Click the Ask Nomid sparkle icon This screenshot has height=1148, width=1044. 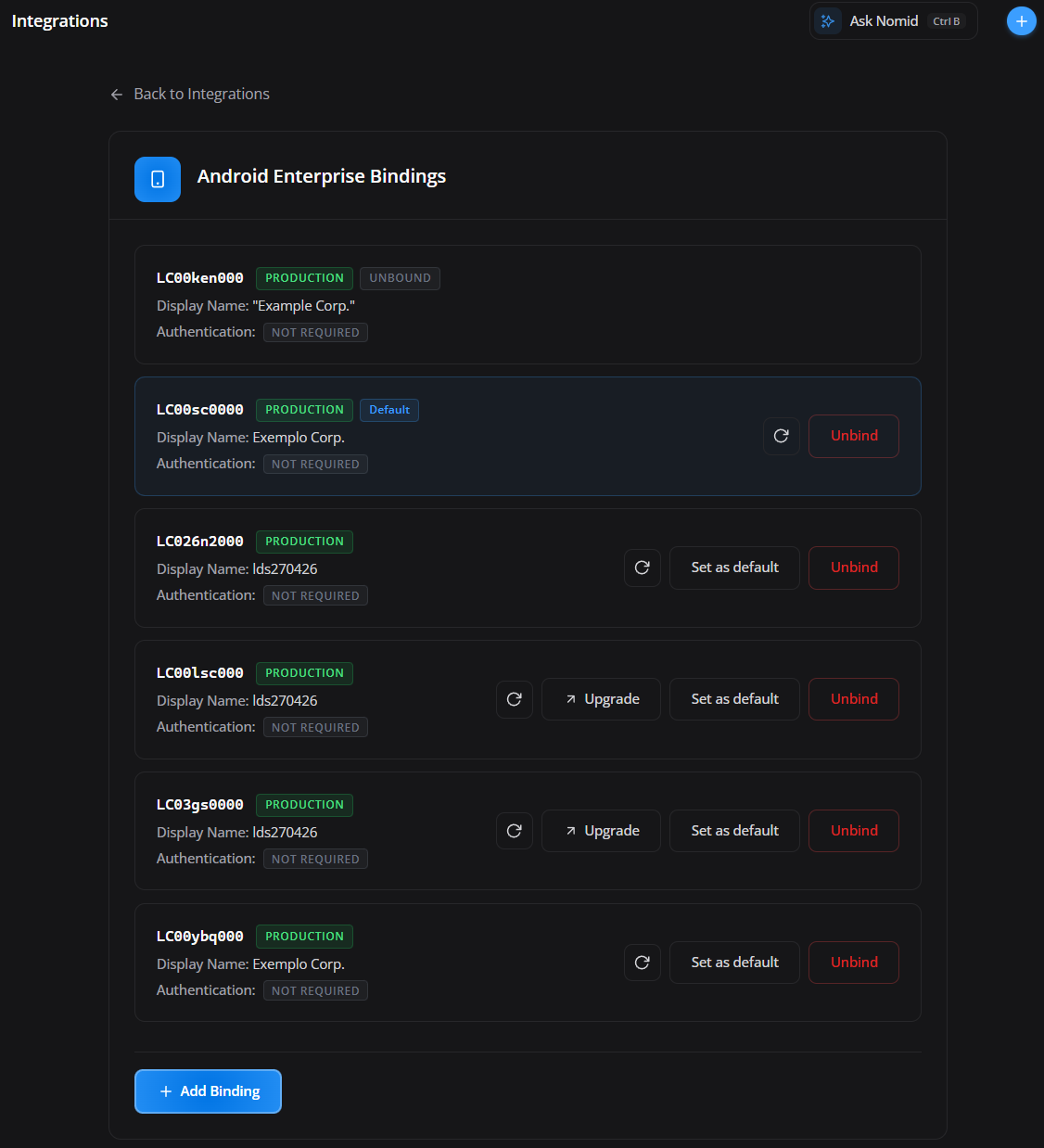pos(828,21)
